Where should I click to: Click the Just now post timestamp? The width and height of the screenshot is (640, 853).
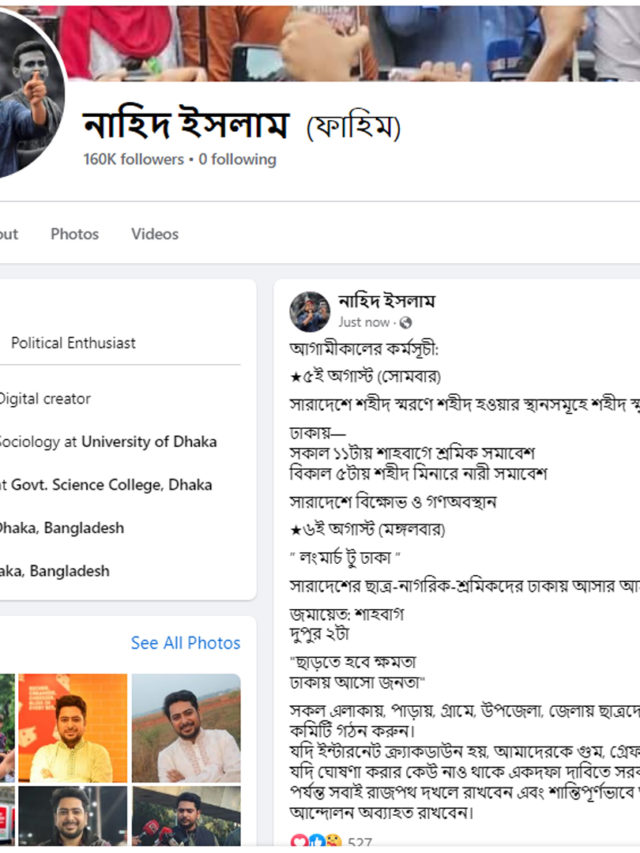click(x=364, y=323)
